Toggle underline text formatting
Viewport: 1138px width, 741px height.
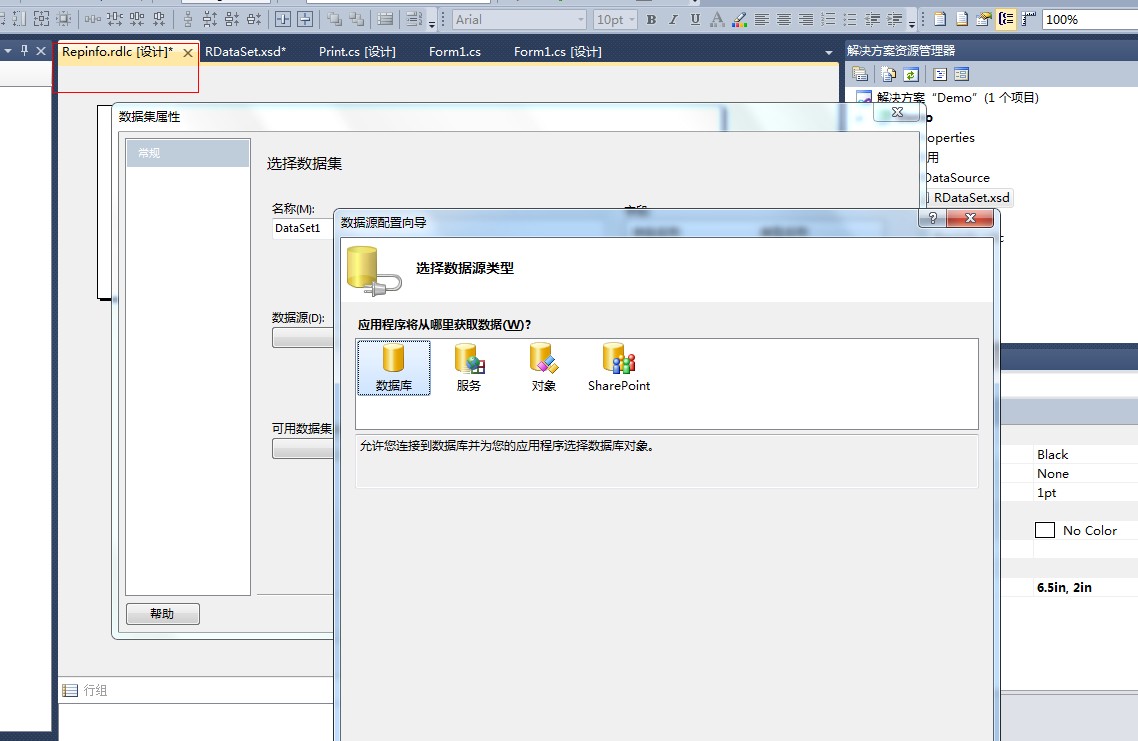point(695,20)
